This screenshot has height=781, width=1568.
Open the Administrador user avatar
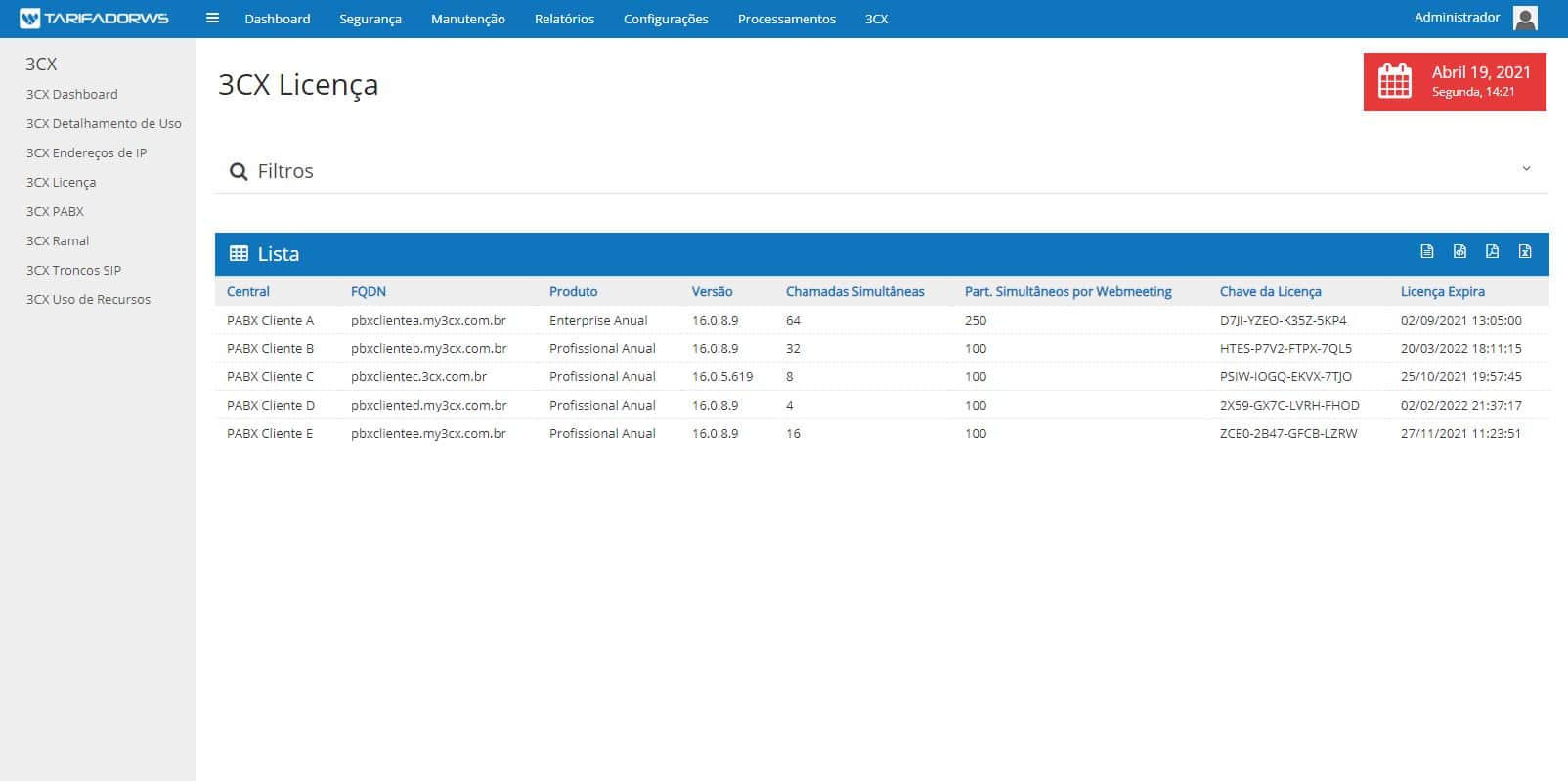pyautogui.click(x=1525, y=18)
